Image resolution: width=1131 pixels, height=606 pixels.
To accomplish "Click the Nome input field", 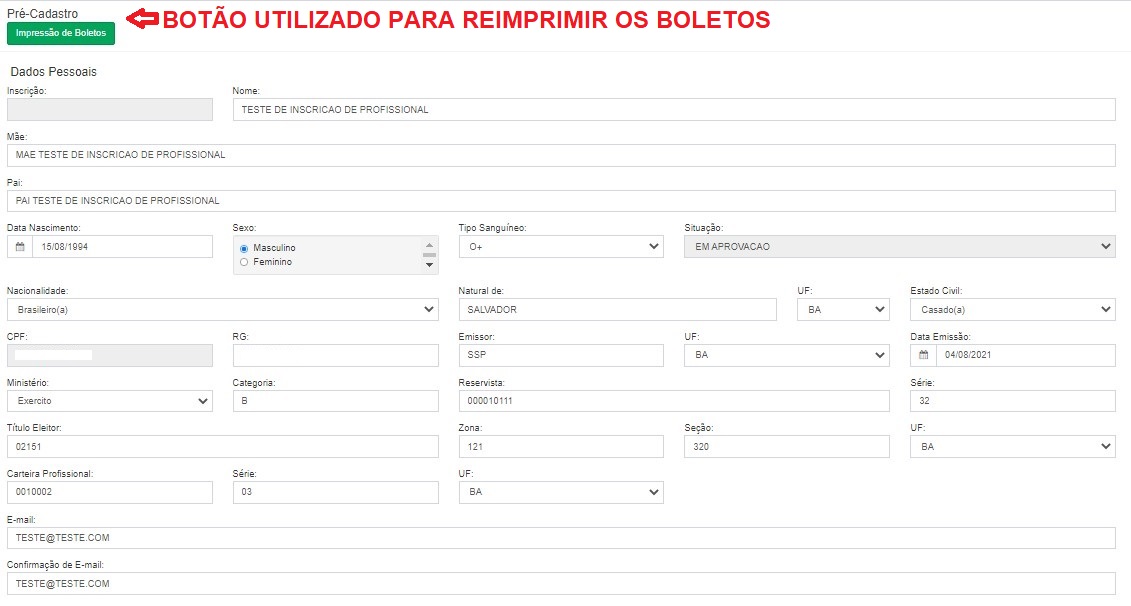I will 674,110.
